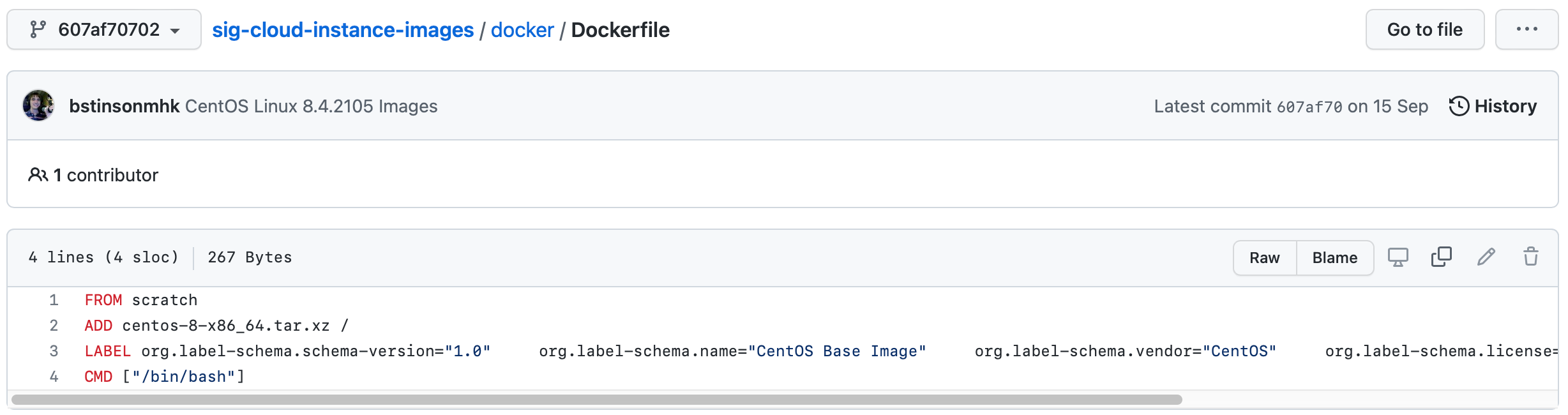Edit the file with pencil icon

pos(1486,257)
